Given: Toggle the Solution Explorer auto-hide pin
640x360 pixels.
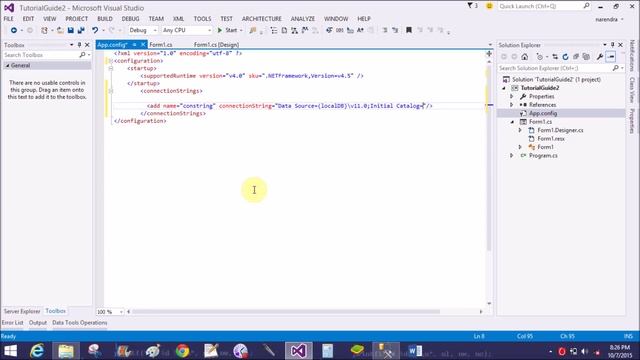Looking at the screenshot, I should point(612,45).
